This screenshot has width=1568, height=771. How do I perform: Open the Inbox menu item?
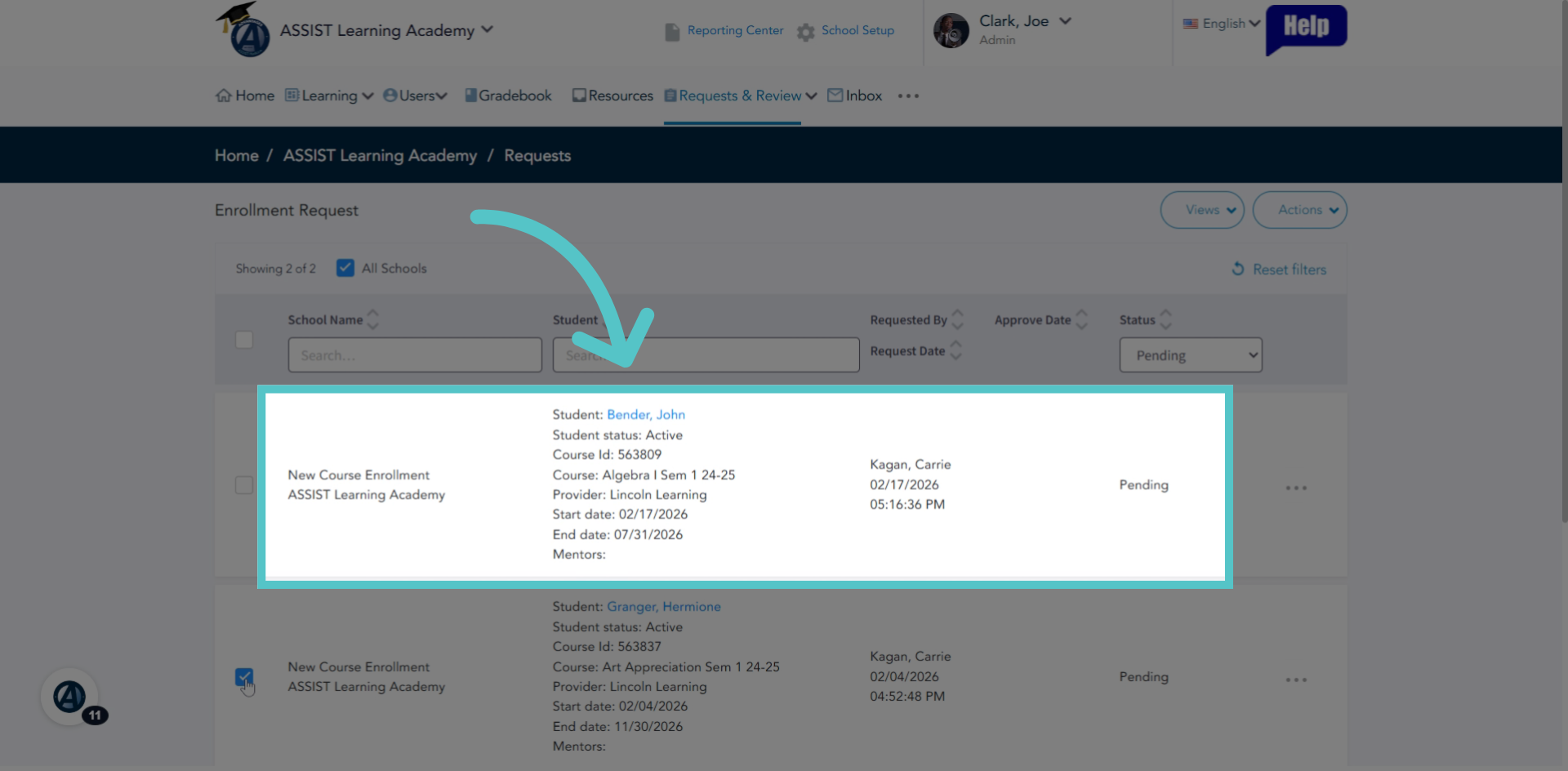tap(855, 96)
